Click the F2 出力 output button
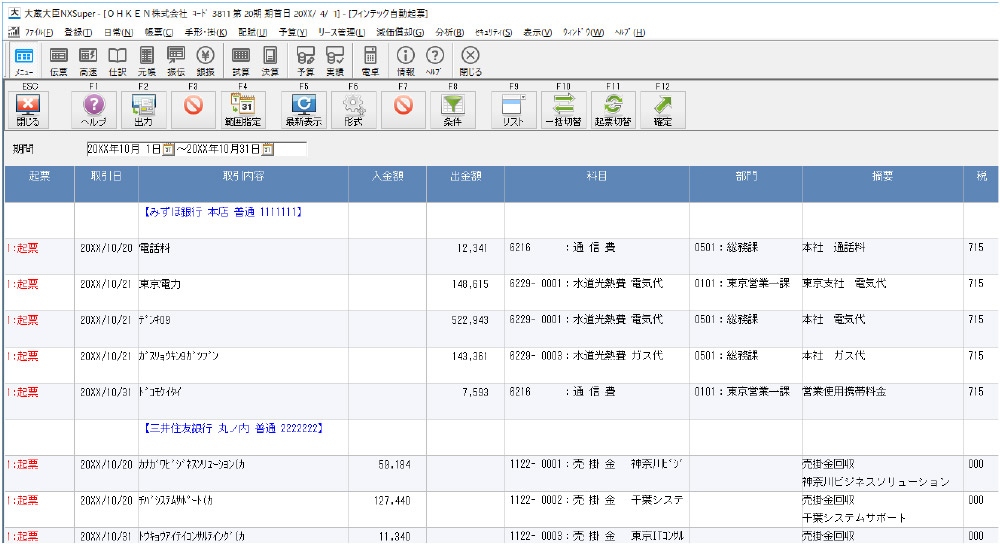This screenshot has width=1000, height=544. click(143, 110)
